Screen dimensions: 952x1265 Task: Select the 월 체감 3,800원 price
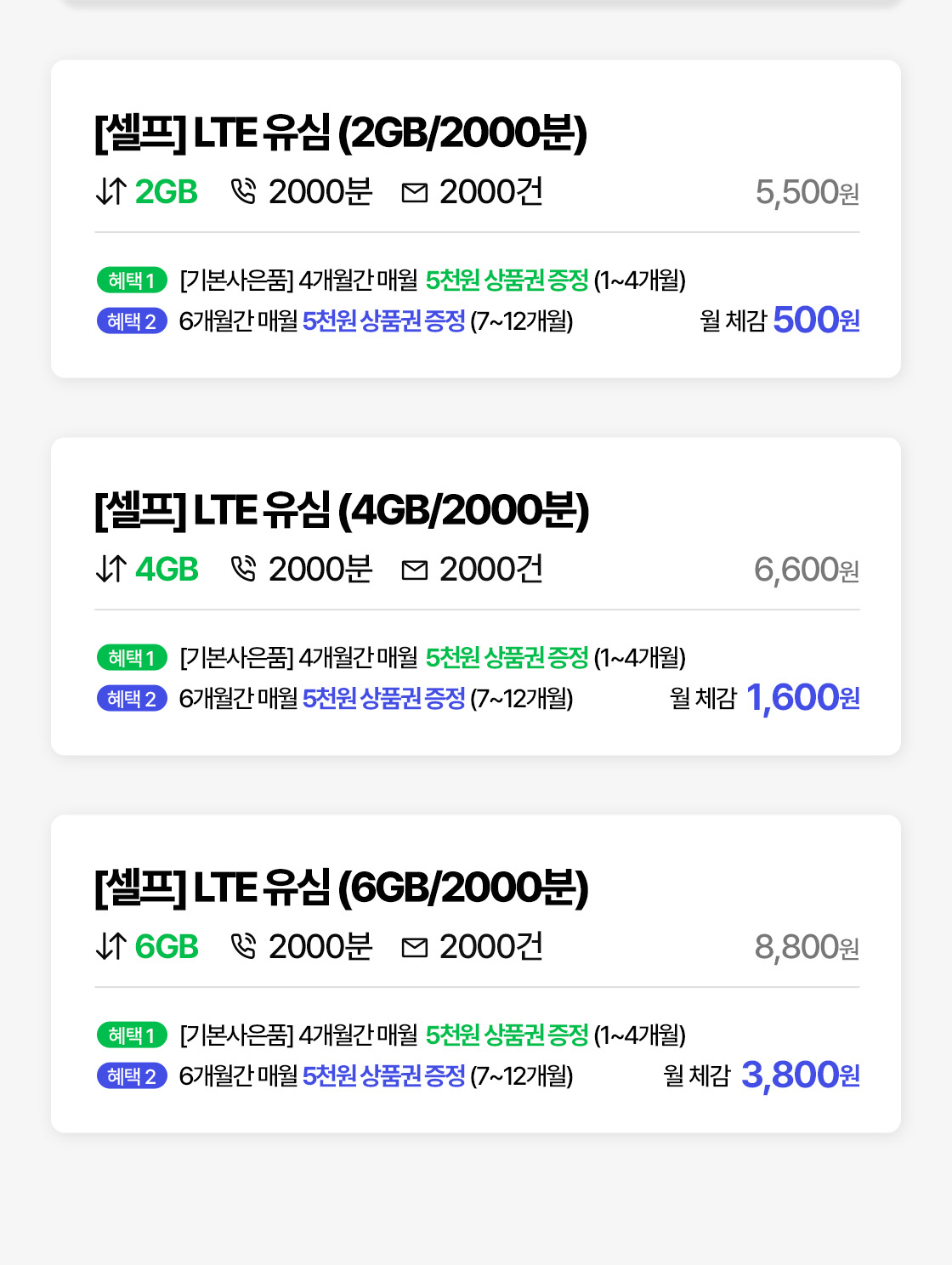[x=799, y=1075]
